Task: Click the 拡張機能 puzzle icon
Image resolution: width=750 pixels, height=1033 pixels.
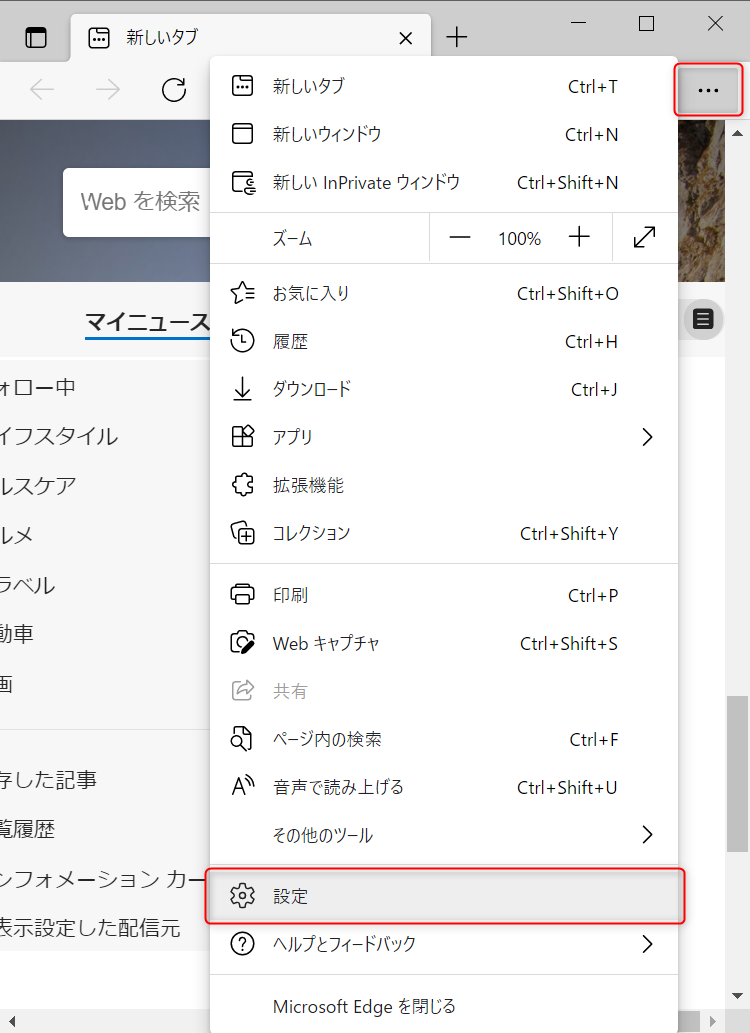Action: (242, 485)
